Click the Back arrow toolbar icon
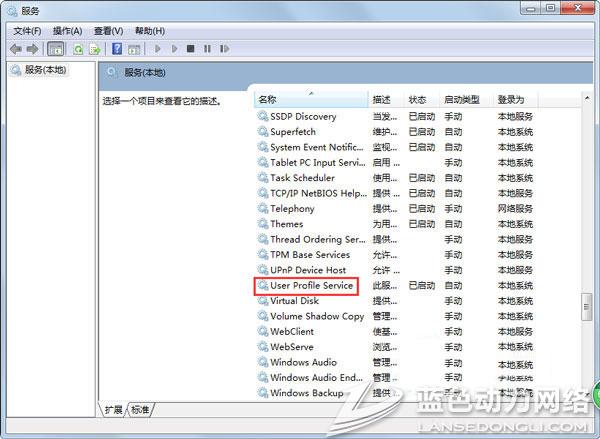600x439 pixels. (x=16, y=48)
